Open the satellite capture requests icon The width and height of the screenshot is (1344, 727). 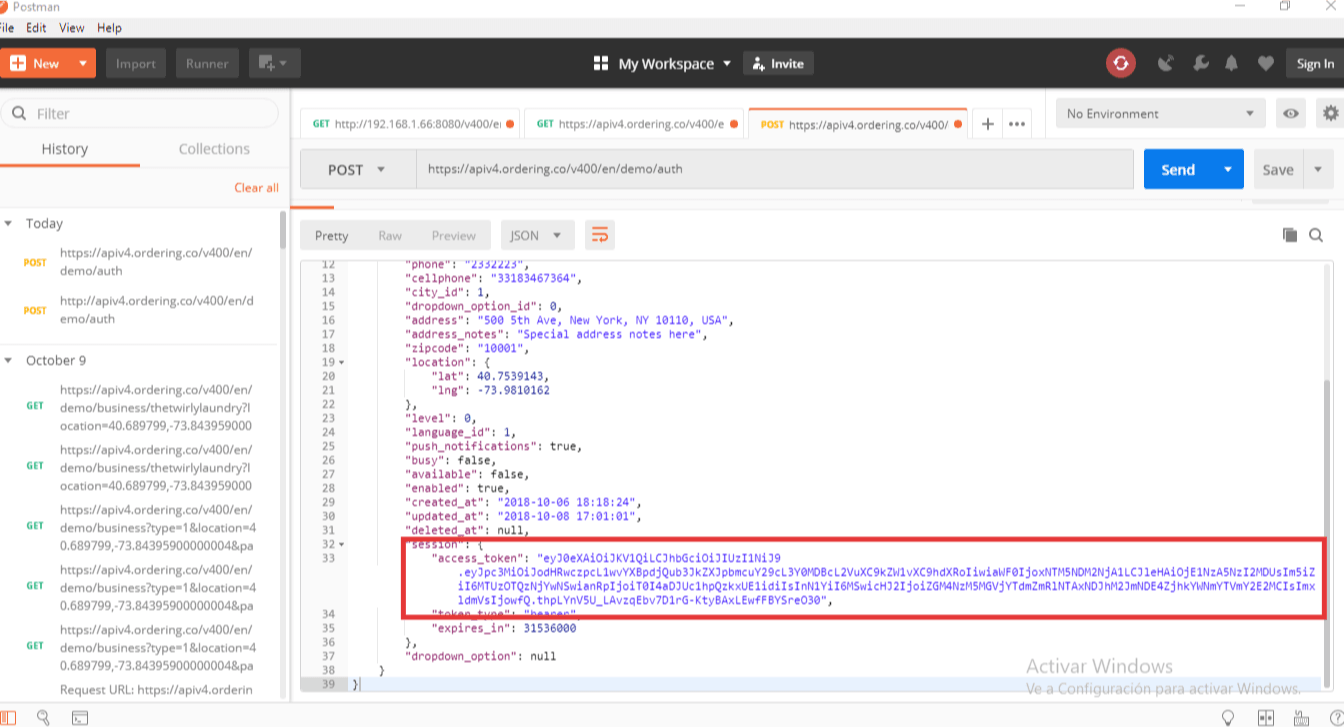click(x=1166, y=63)
